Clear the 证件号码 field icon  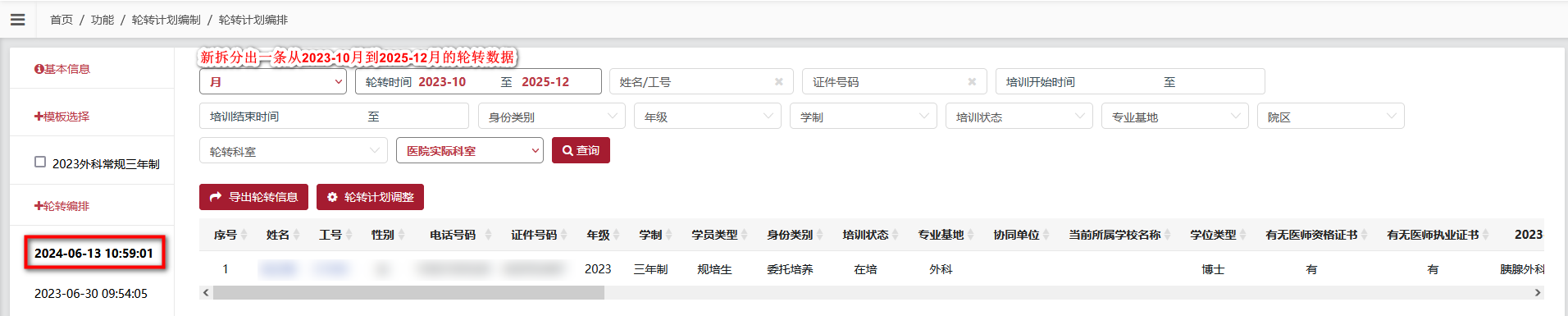(x=972, y=81)
